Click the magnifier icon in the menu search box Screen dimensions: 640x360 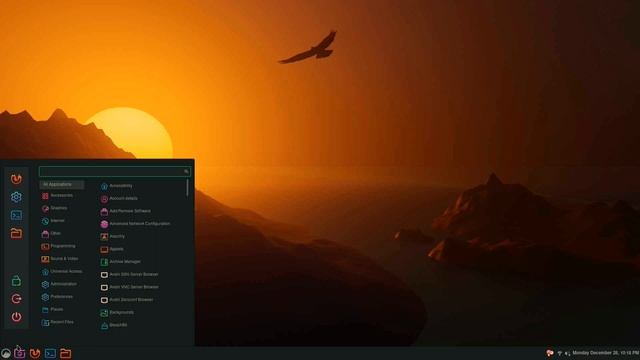coord(186,171)
